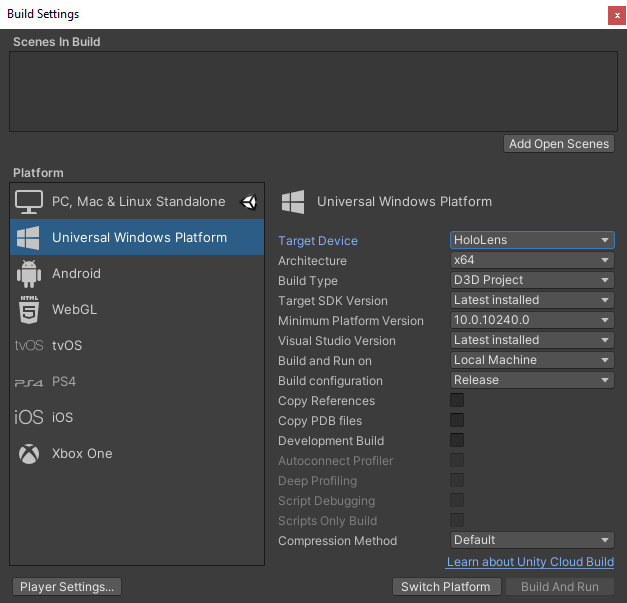Viewport: 627px width, 603px height.
Task: Open the Minimum Platform Version dropdown
Action: [x=532, y=320]
